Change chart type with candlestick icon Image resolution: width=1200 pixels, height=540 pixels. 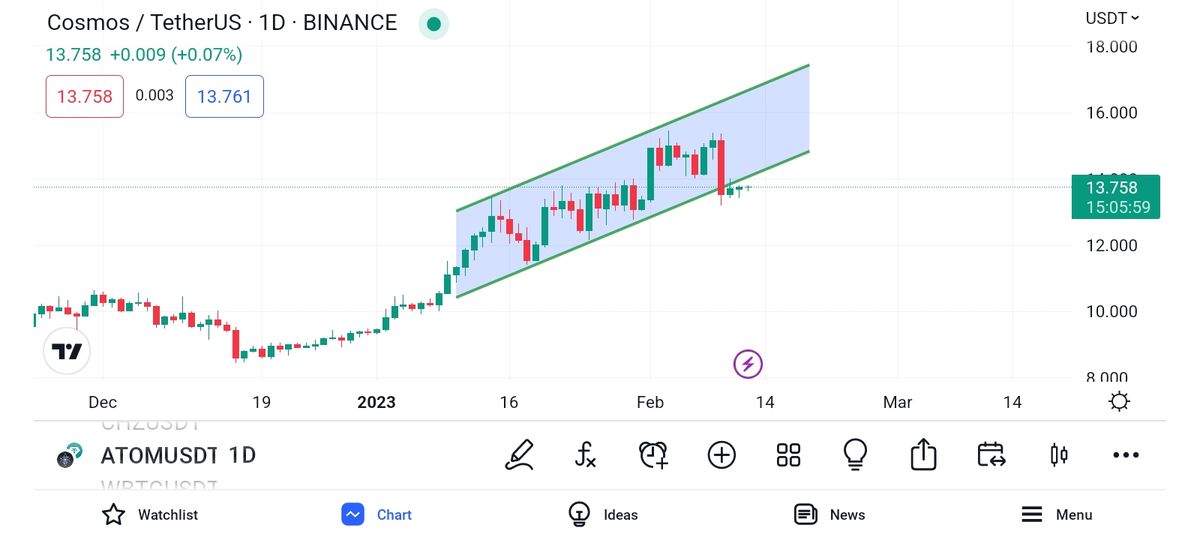[1058, 455]
